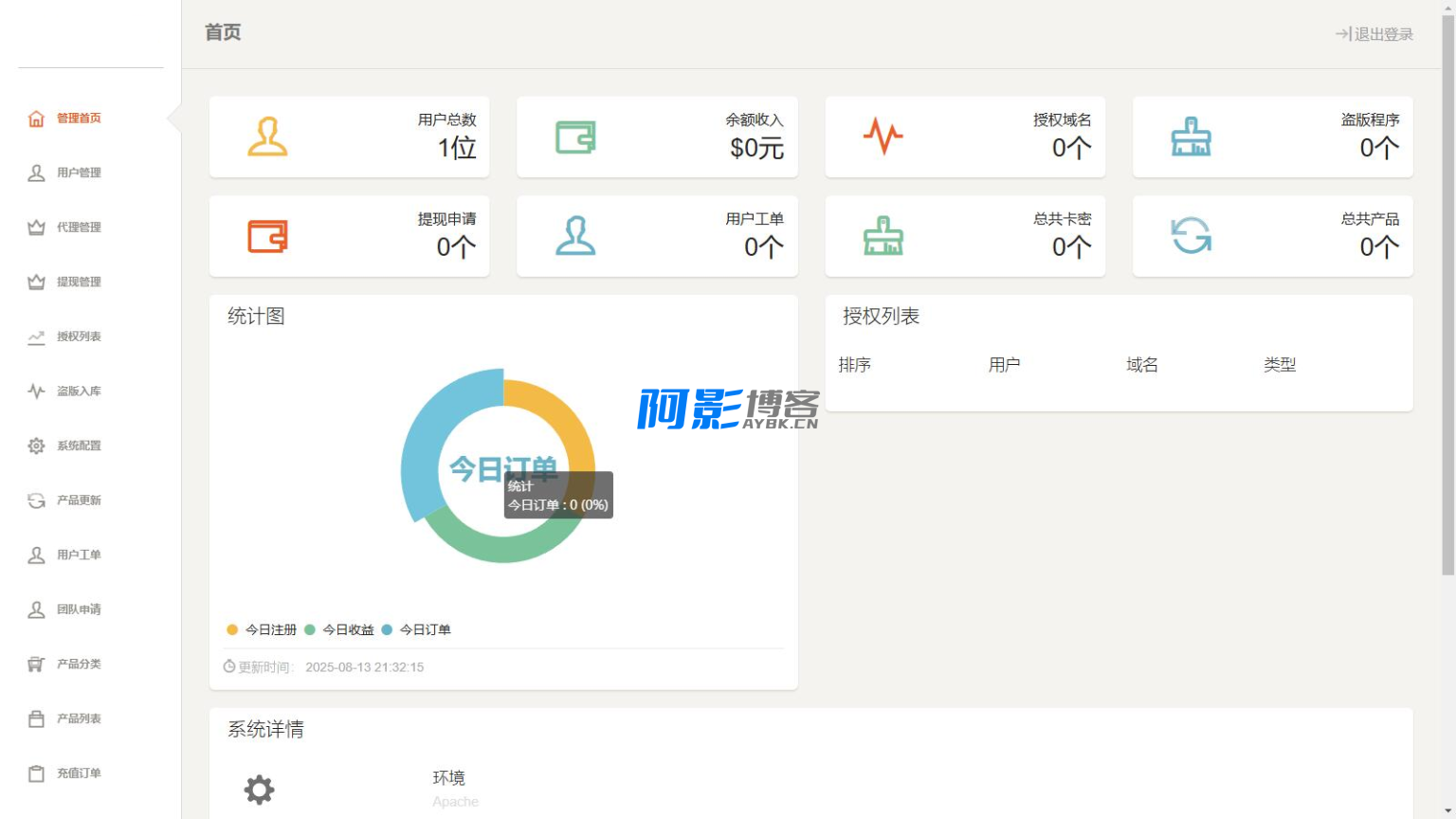The width and height of the screenshot is (1456, 819).
Task: Click the user icon beside 用户管理
Action: (36, 173)
